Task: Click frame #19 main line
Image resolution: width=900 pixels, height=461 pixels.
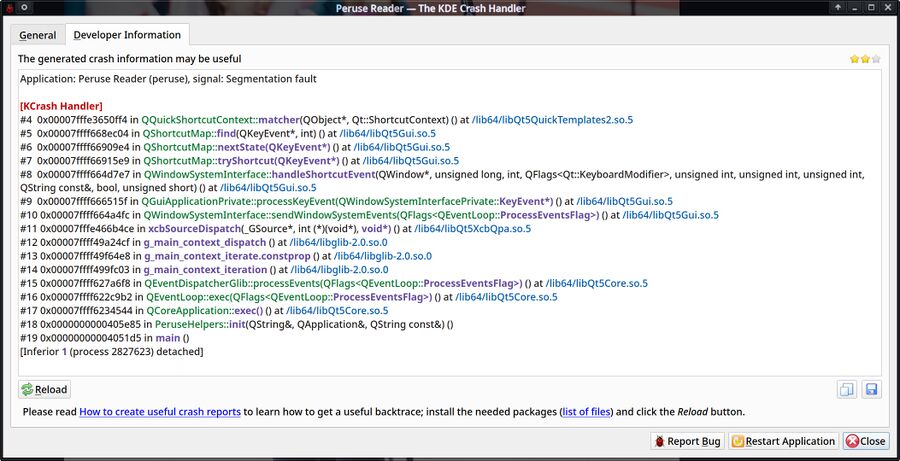Action: pyautogui.click(x=105, y=338)
